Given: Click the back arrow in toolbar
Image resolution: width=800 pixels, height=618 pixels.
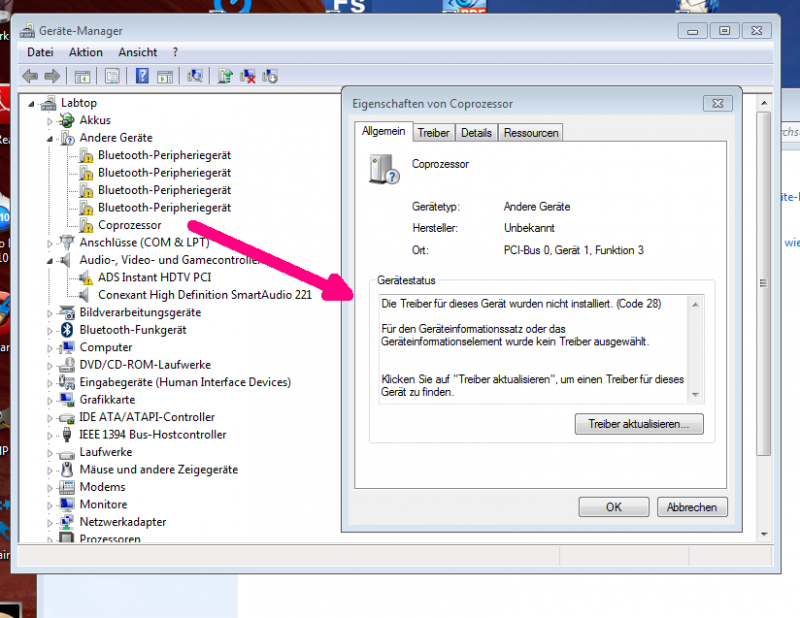Looking at the screenshot, I should click(x=30, y=76).
